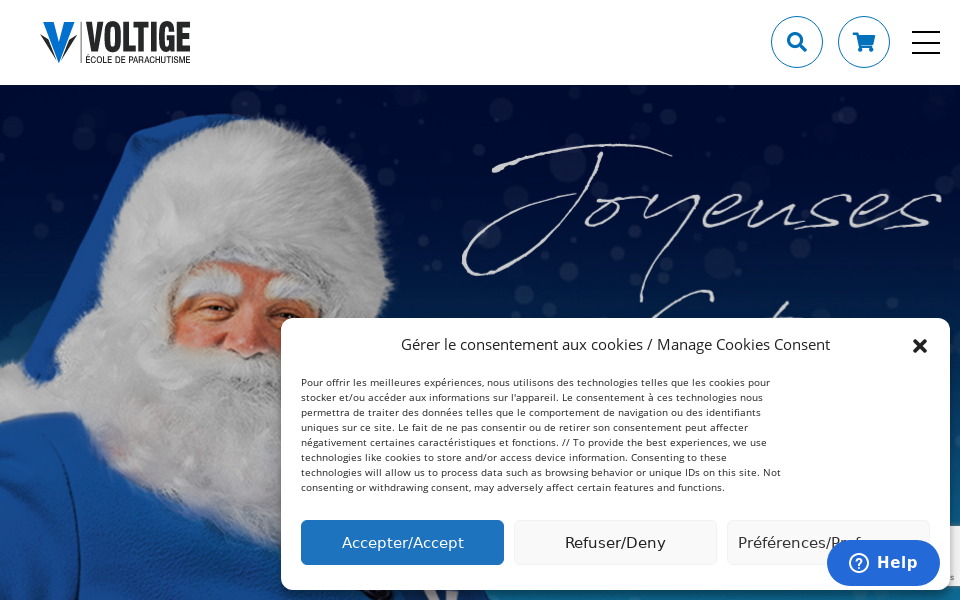The height and width of the screenshot is (600, 960).
Task: Click the École de Parachutisme tagline
Action: point(138,59)
